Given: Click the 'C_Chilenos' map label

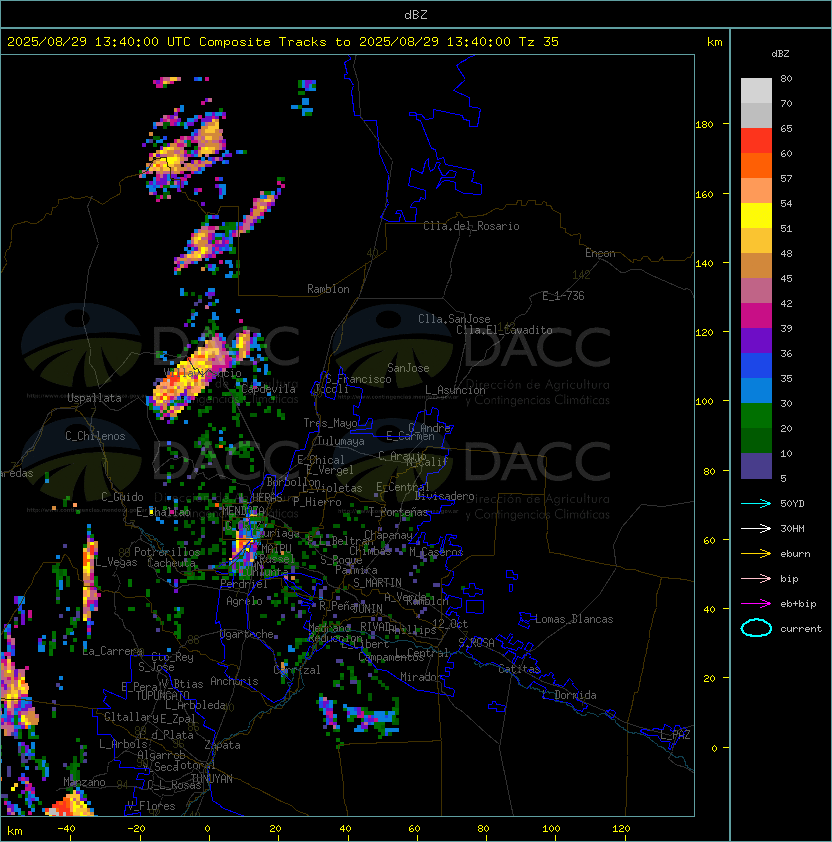Looking at the screenshot, I should pos(95,436).
